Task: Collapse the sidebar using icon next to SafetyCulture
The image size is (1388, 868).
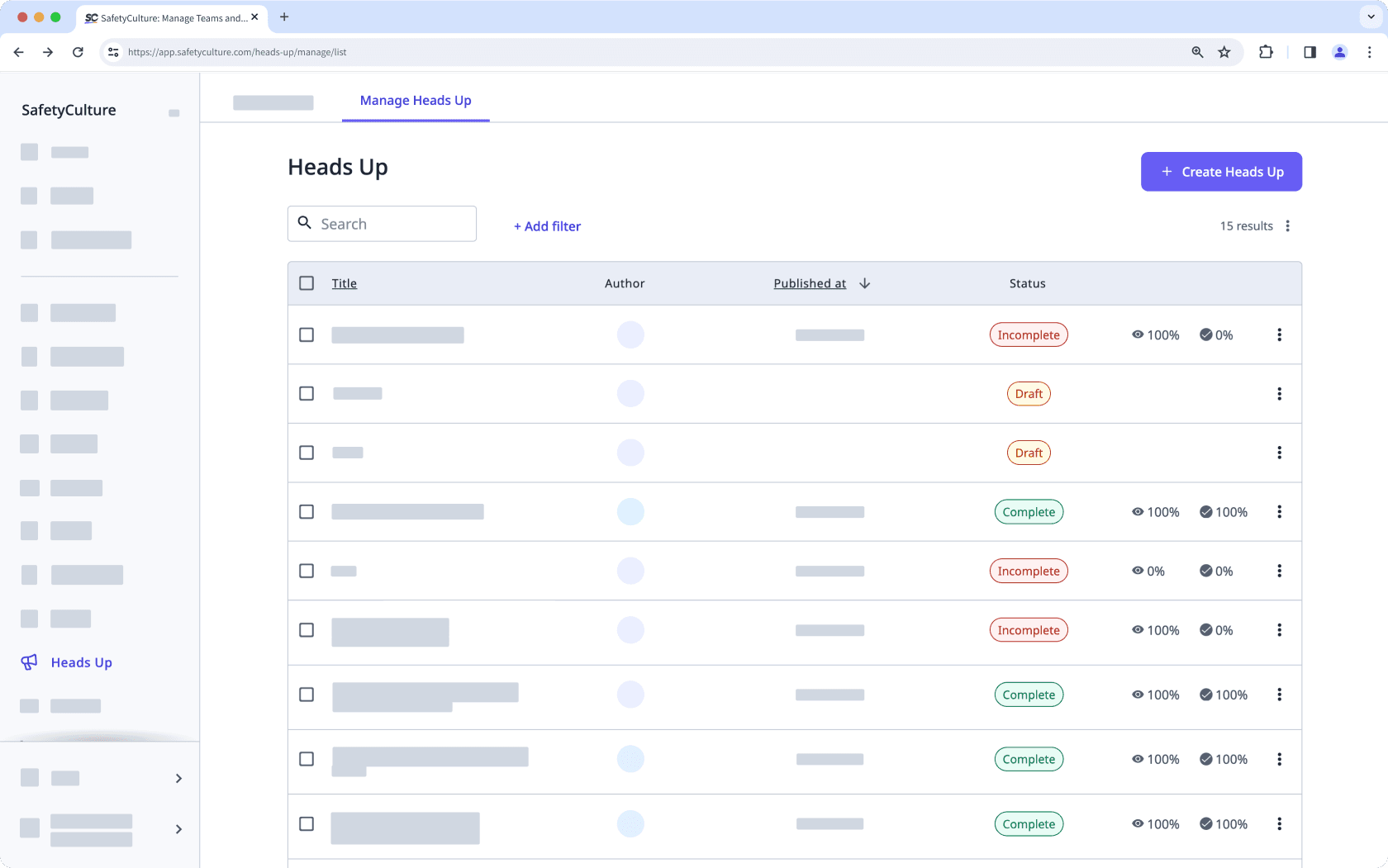Action: [173, 113]
